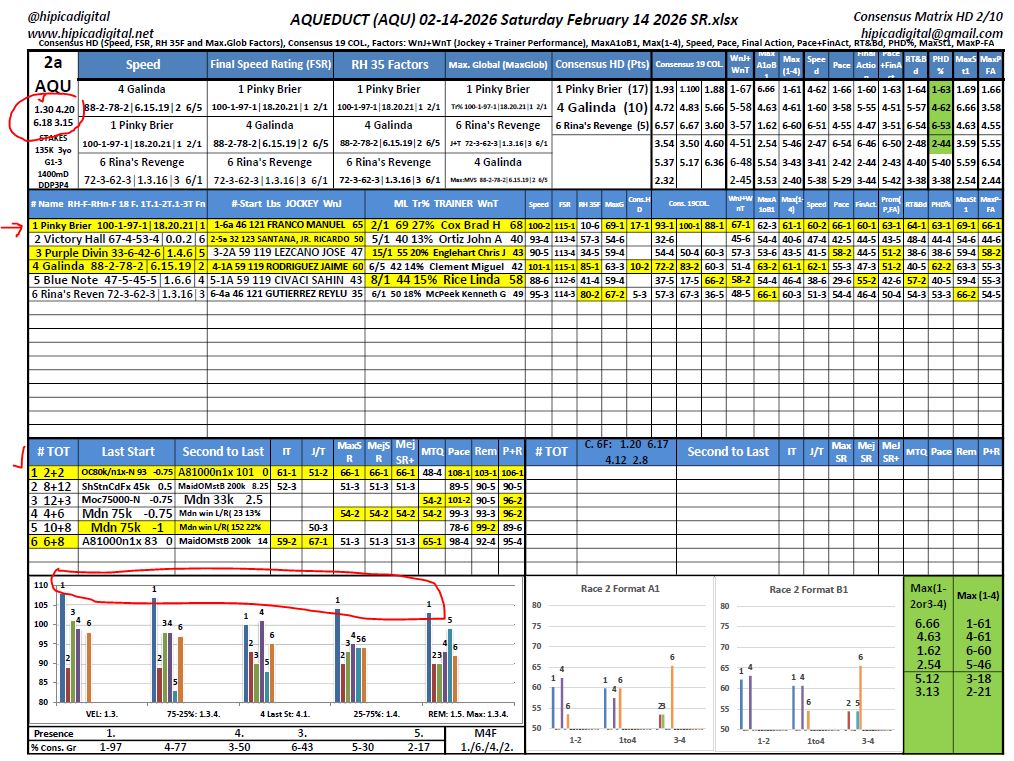This screenshot has width=1014, height=761.
Task: Select the Consensus Matrix HD 2/10 label
Action: click(x=928, y=16)
